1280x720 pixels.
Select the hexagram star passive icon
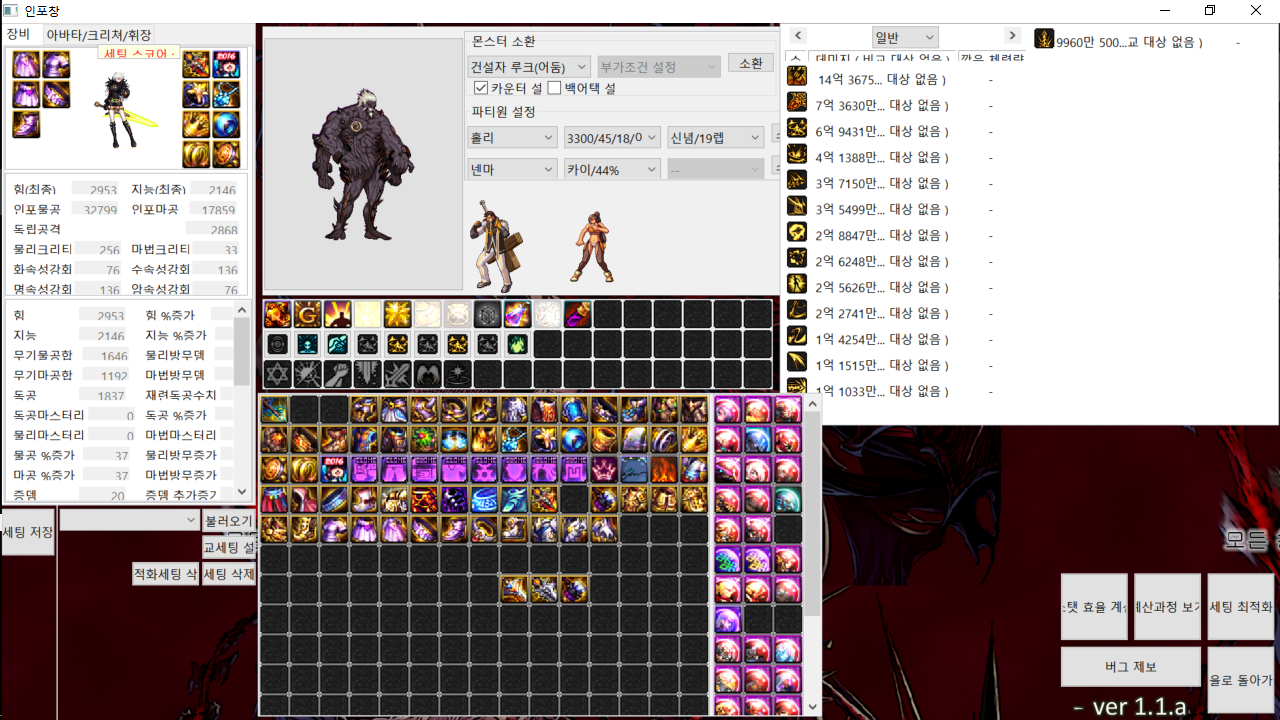(x=277, y=374)
